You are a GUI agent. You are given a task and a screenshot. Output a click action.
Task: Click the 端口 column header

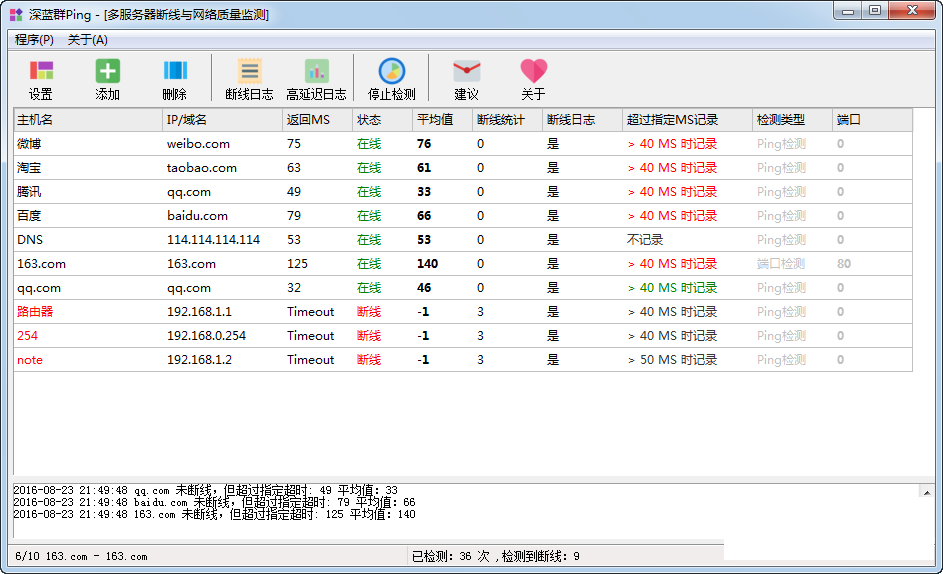873,120
